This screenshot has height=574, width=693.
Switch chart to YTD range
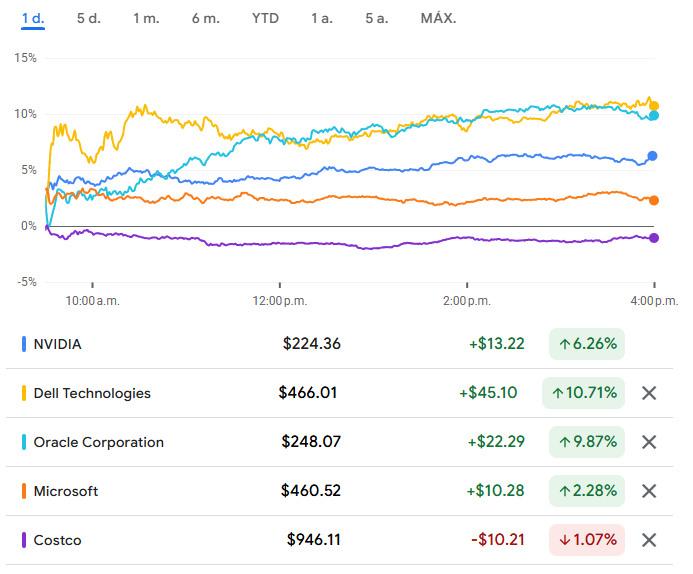[x=265, y=19]
